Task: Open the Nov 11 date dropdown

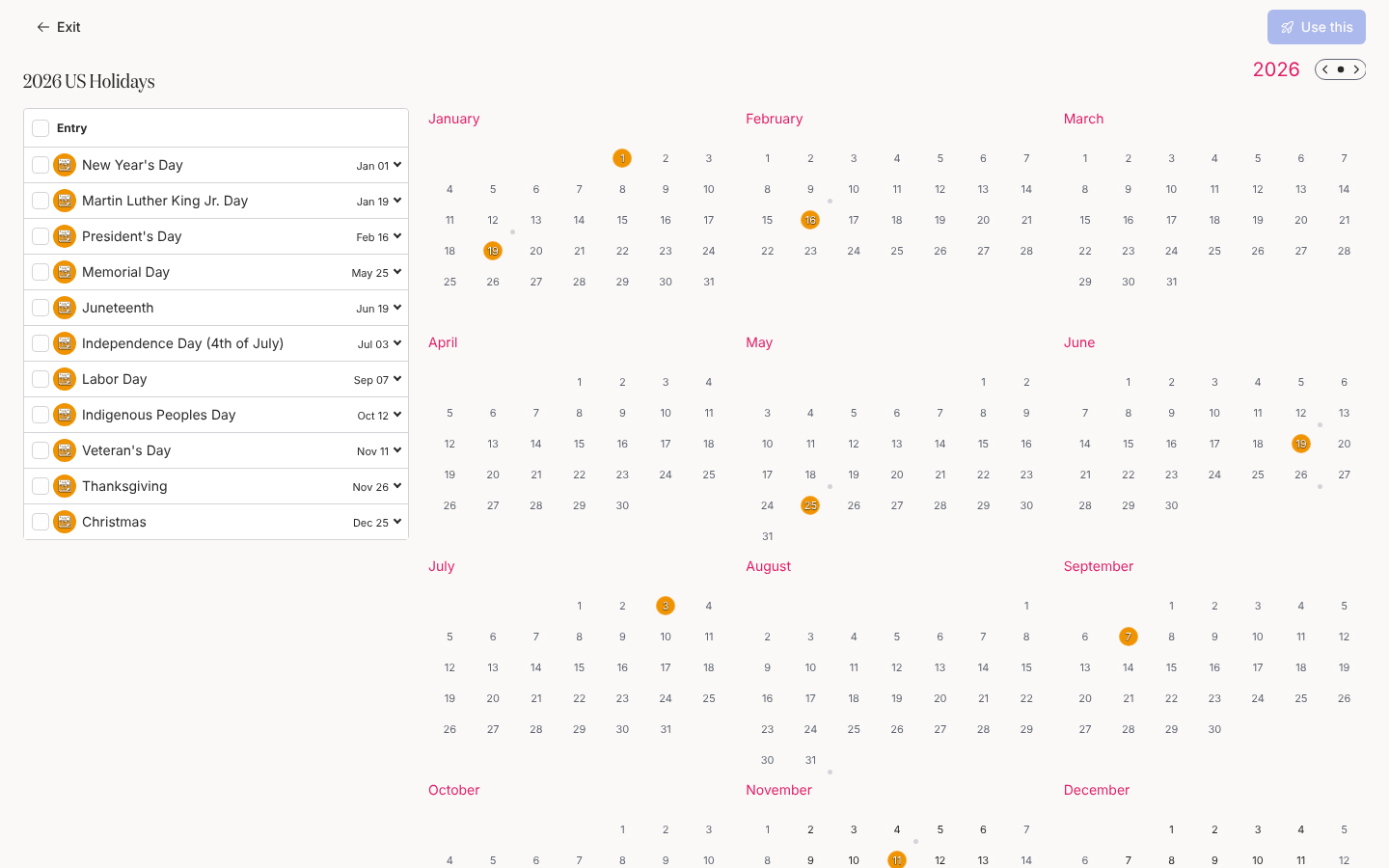Action: pos(378,450)
